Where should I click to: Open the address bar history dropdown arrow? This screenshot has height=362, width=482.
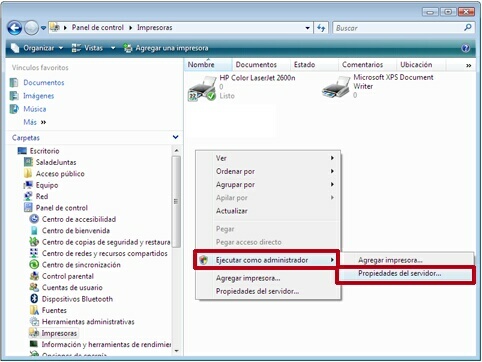[307, 28]
